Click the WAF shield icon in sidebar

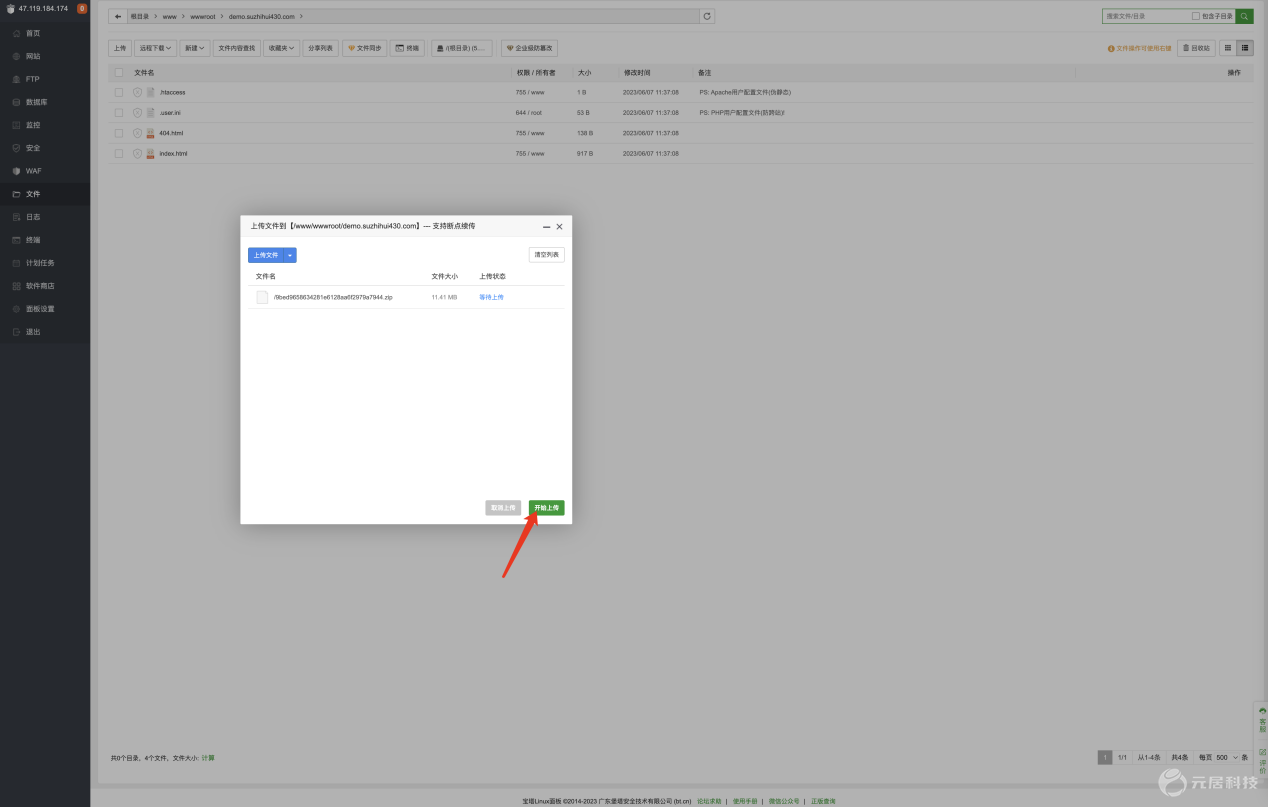pyautogui.click(x=16, y=171)
